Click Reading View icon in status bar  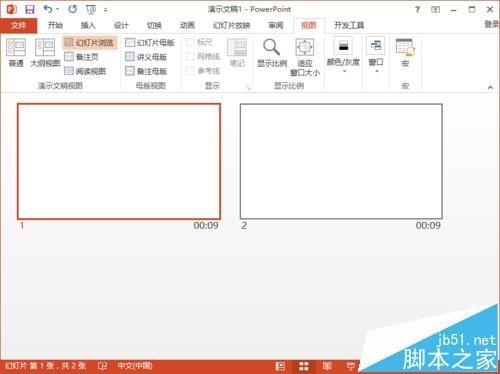pyautogui.click(x=327, y=366)
